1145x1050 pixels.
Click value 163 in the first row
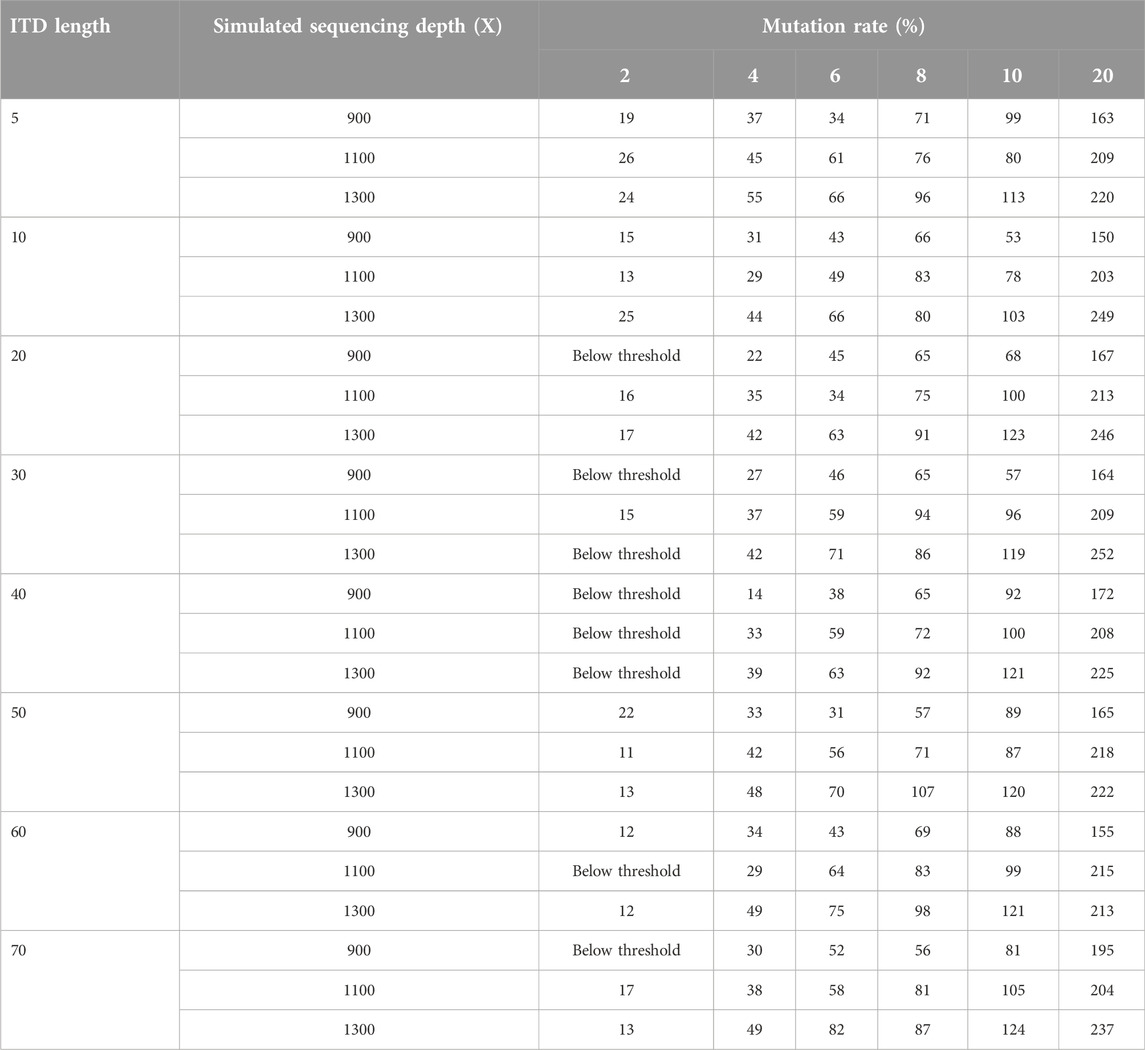coord(1102,118)
